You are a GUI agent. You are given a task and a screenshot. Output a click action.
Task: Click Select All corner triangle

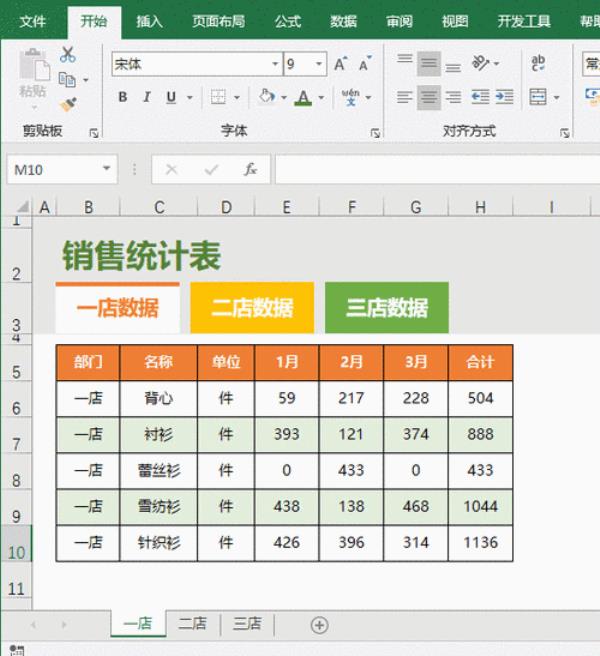click(x=23, y=207)
